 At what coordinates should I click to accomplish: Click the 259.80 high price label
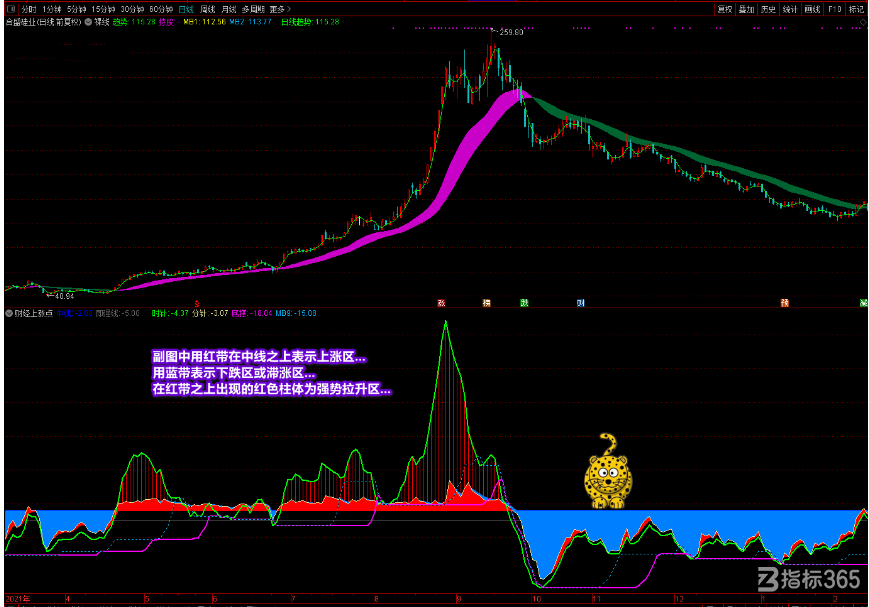coord(510,32)
